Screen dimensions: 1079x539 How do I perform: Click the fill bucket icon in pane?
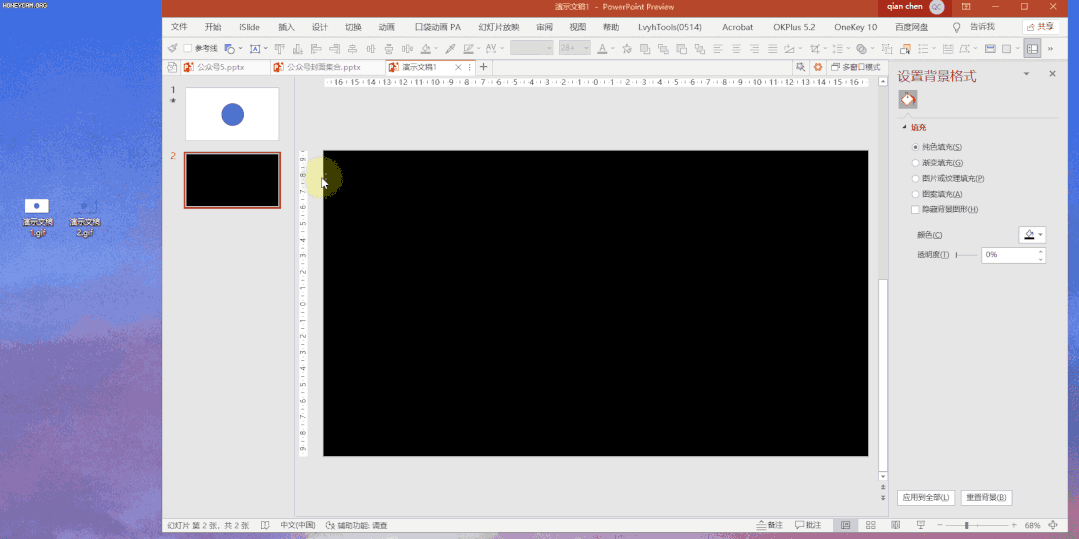(x=908, y=100)
